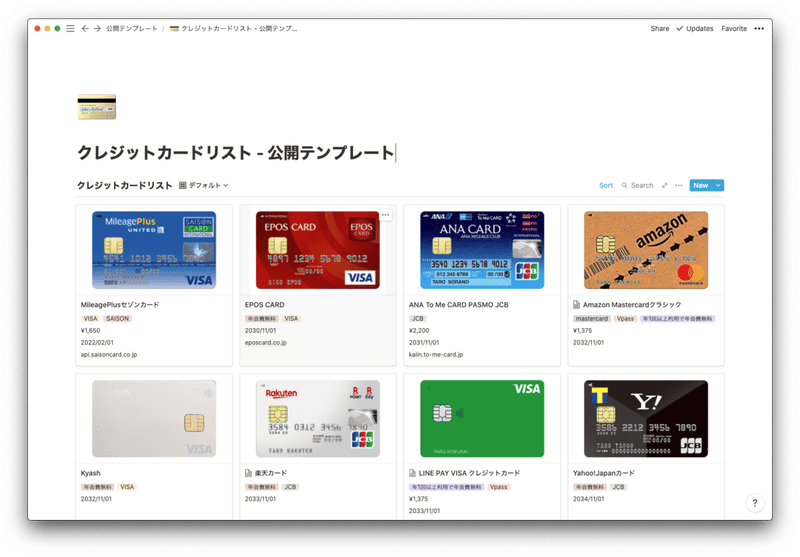Click the 2030/11/01 date on EPOS CARD

(x=260, y=331)
